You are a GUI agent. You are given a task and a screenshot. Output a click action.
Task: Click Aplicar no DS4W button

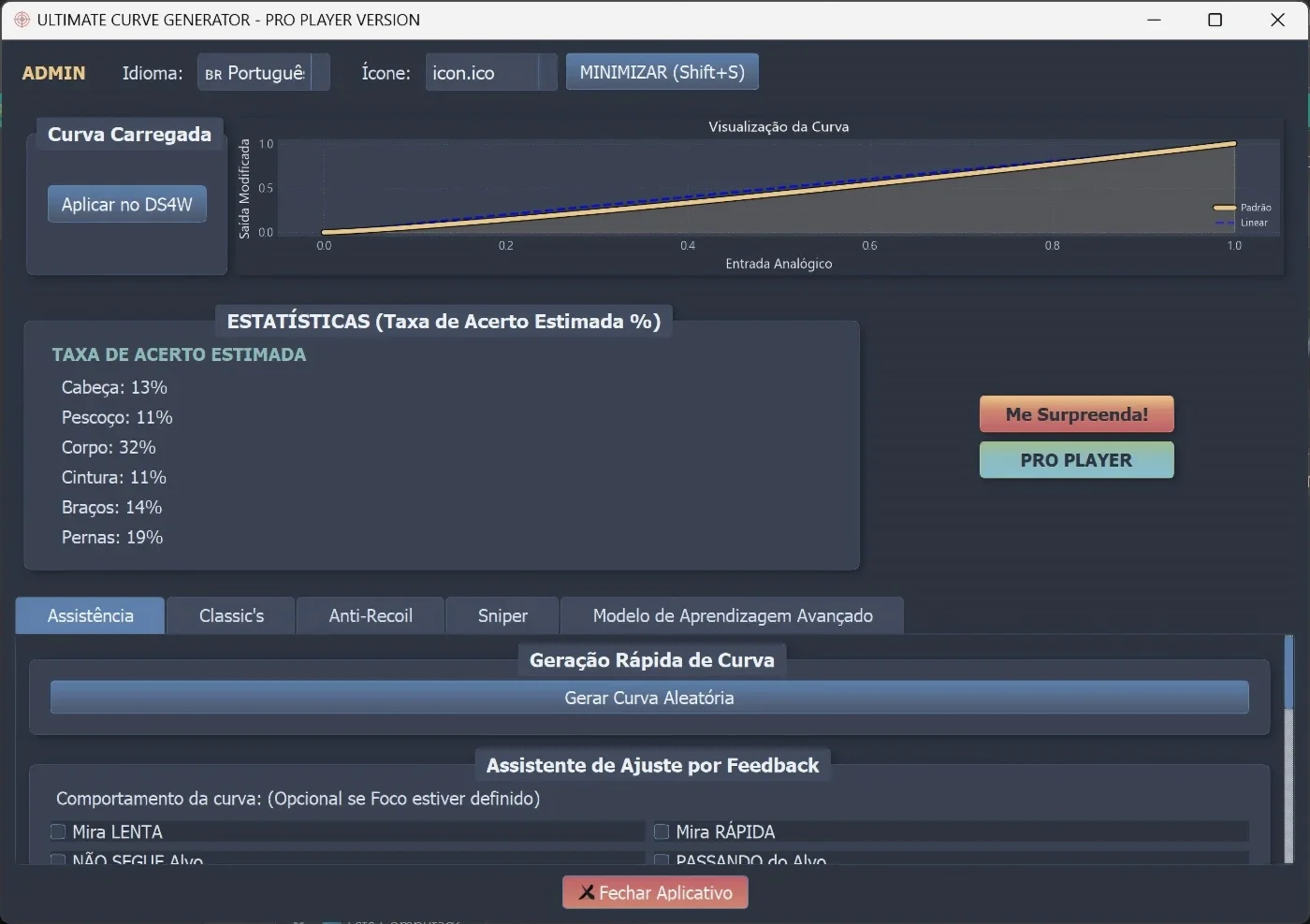click(x=126, y=204)
